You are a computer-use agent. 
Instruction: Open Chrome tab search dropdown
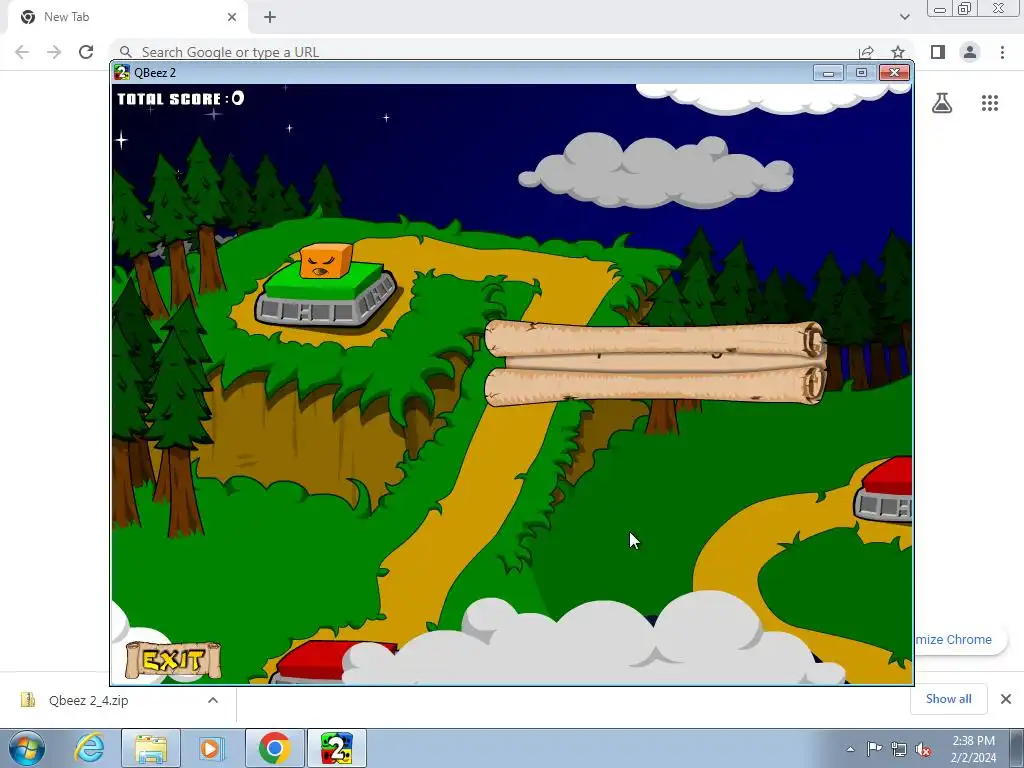904,17
